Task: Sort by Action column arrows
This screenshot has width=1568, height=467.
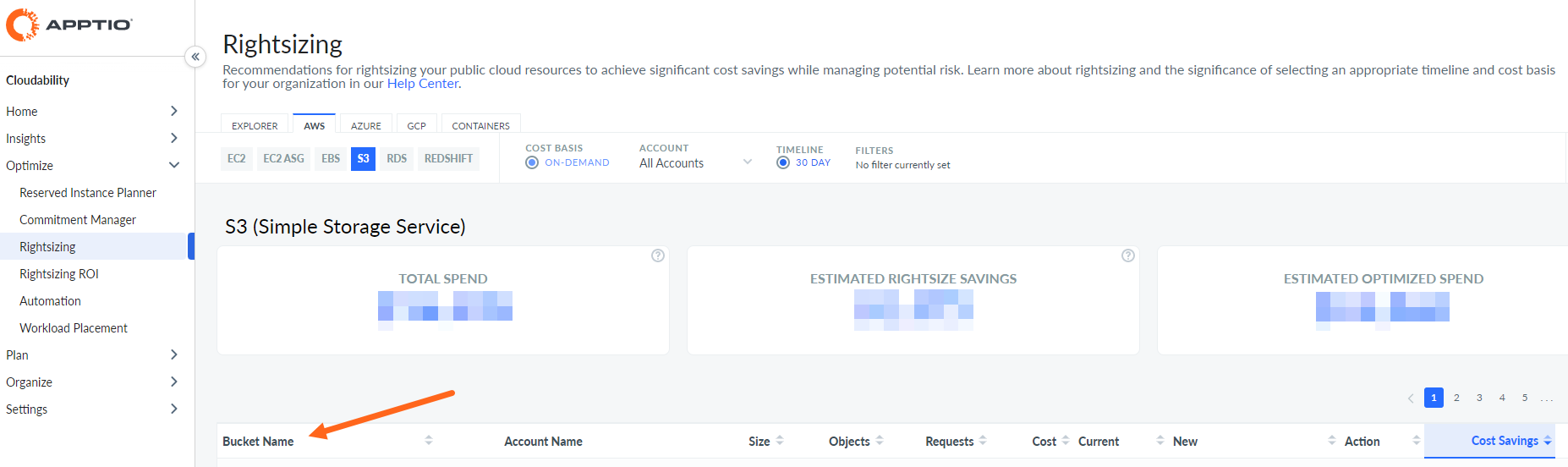Action: 1417,440
